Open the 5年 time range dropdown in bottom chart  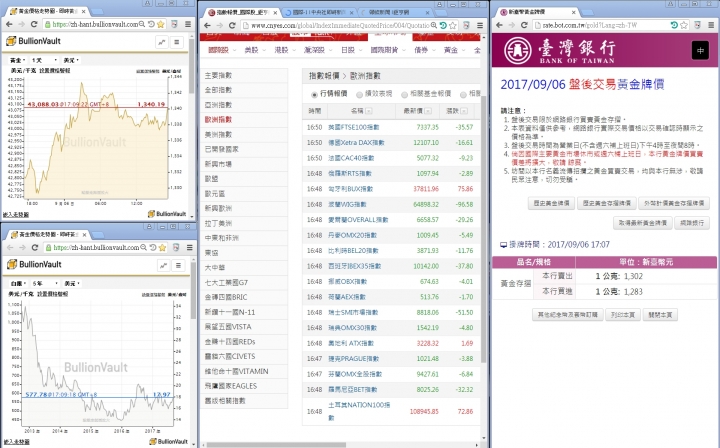(x=44, y=285)
